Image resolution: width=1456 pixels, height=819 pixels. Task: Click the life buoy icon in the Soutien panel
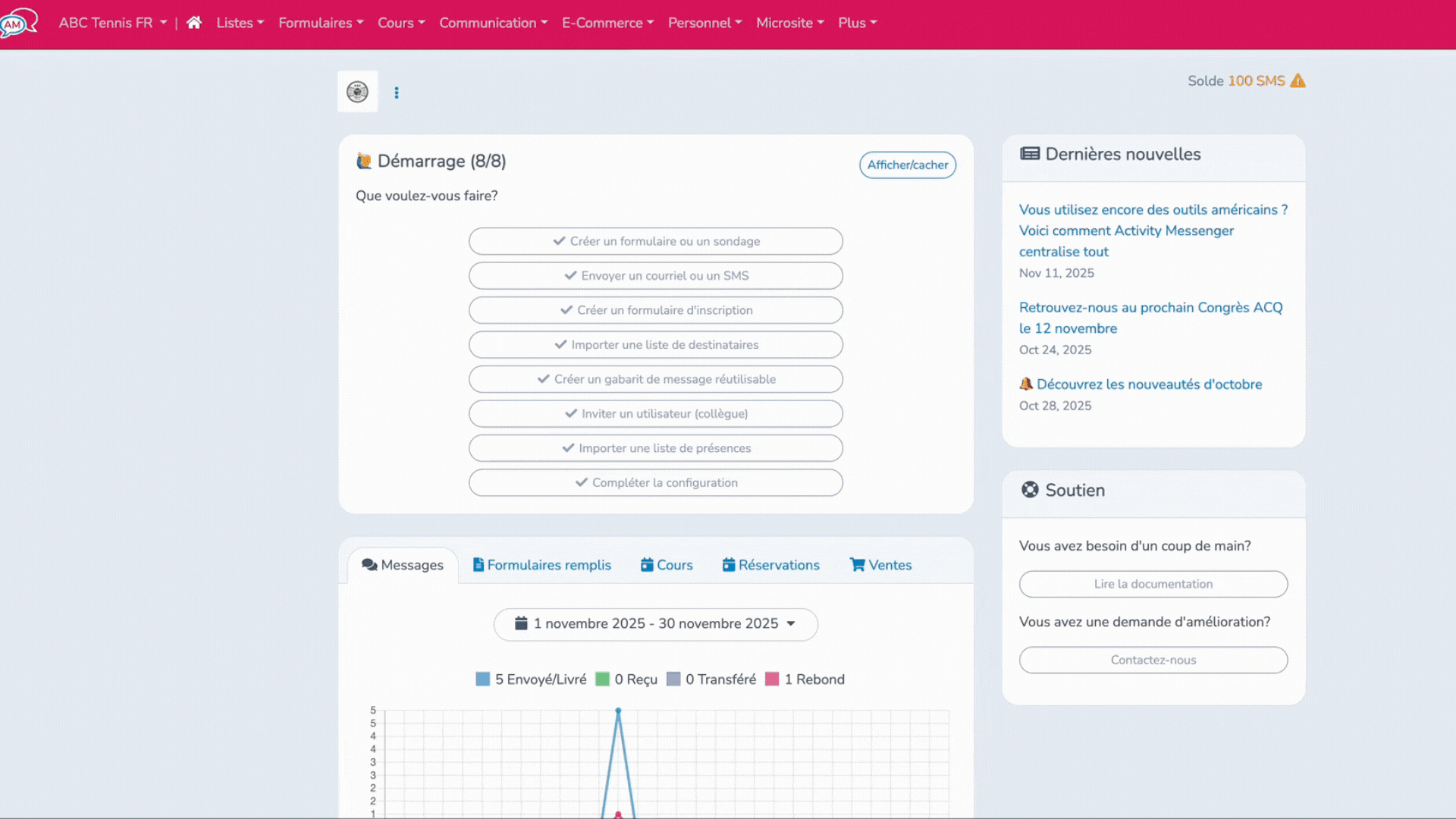tap(1030, 490)
